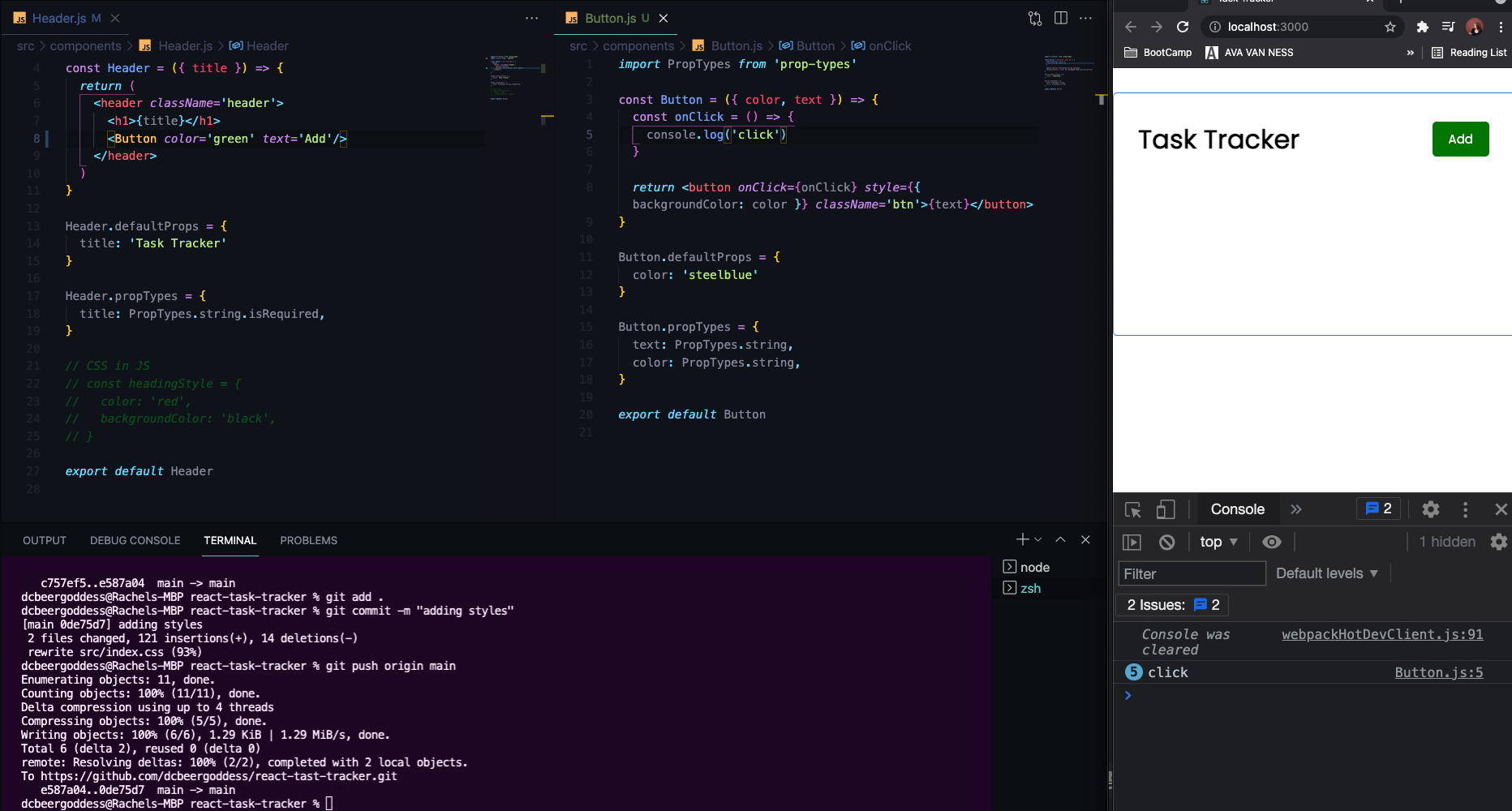The image size is (1512, 811).
Task: Select element inspector tool in DevTools
Action: (x=1133, y=509)
